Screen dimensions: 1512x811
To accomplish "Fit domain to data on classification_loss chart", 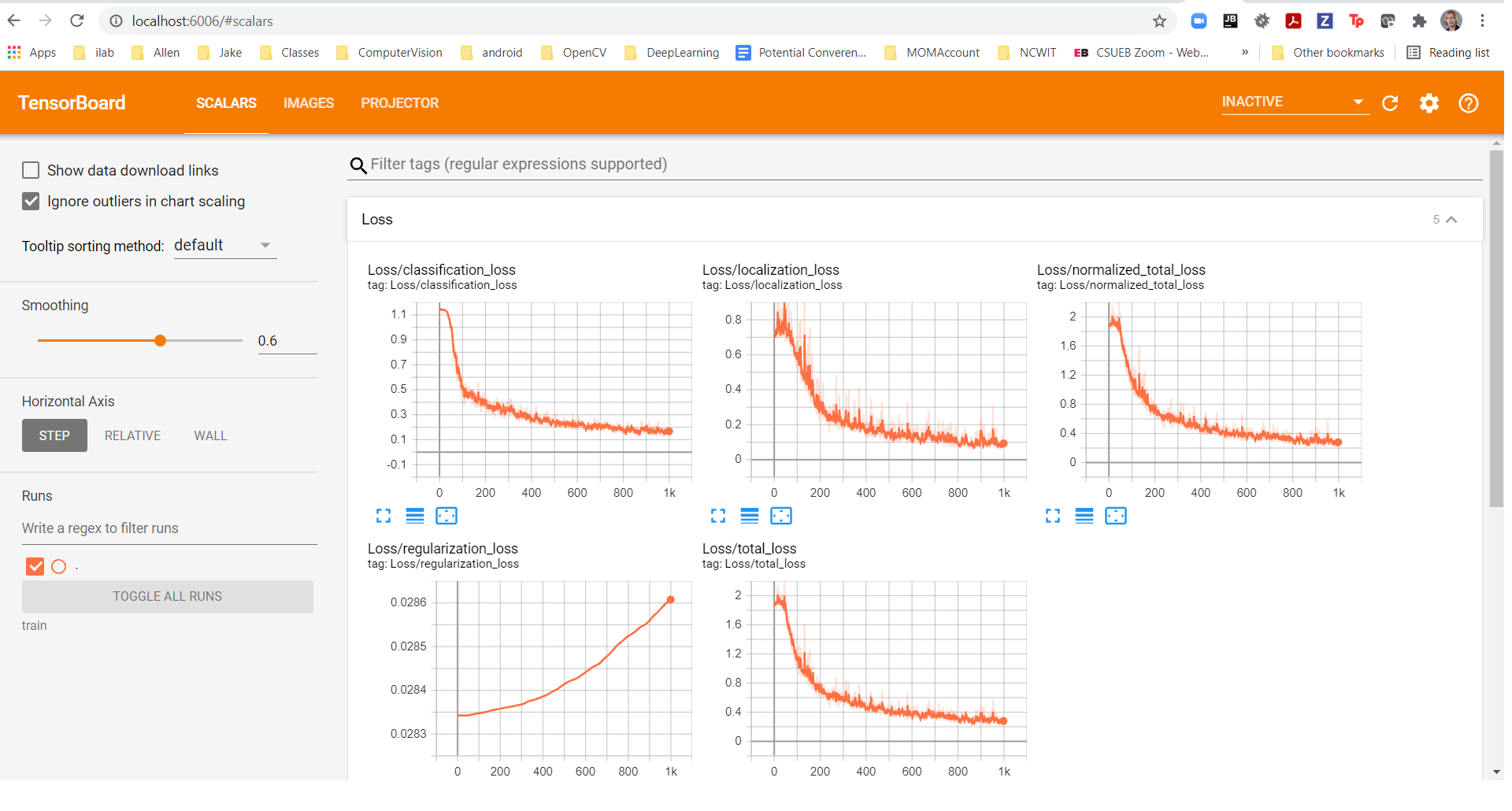I will [x=447, y=516].
